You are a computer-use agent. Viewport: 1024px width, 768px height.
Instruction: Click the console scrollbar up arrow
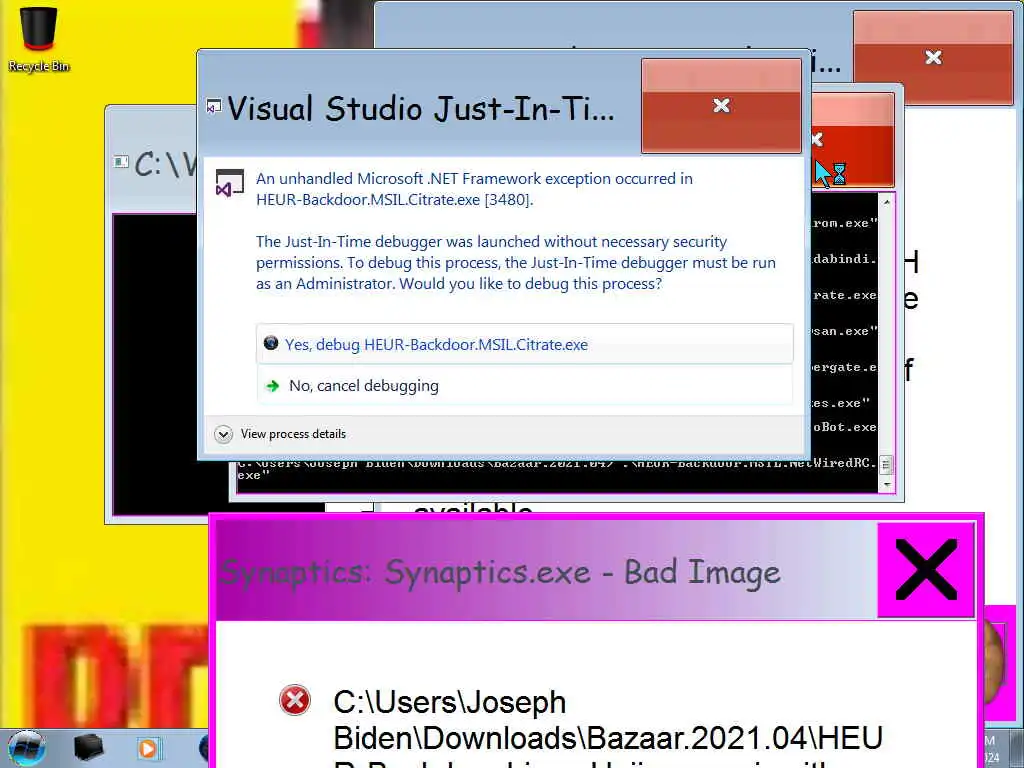point(887,202)
